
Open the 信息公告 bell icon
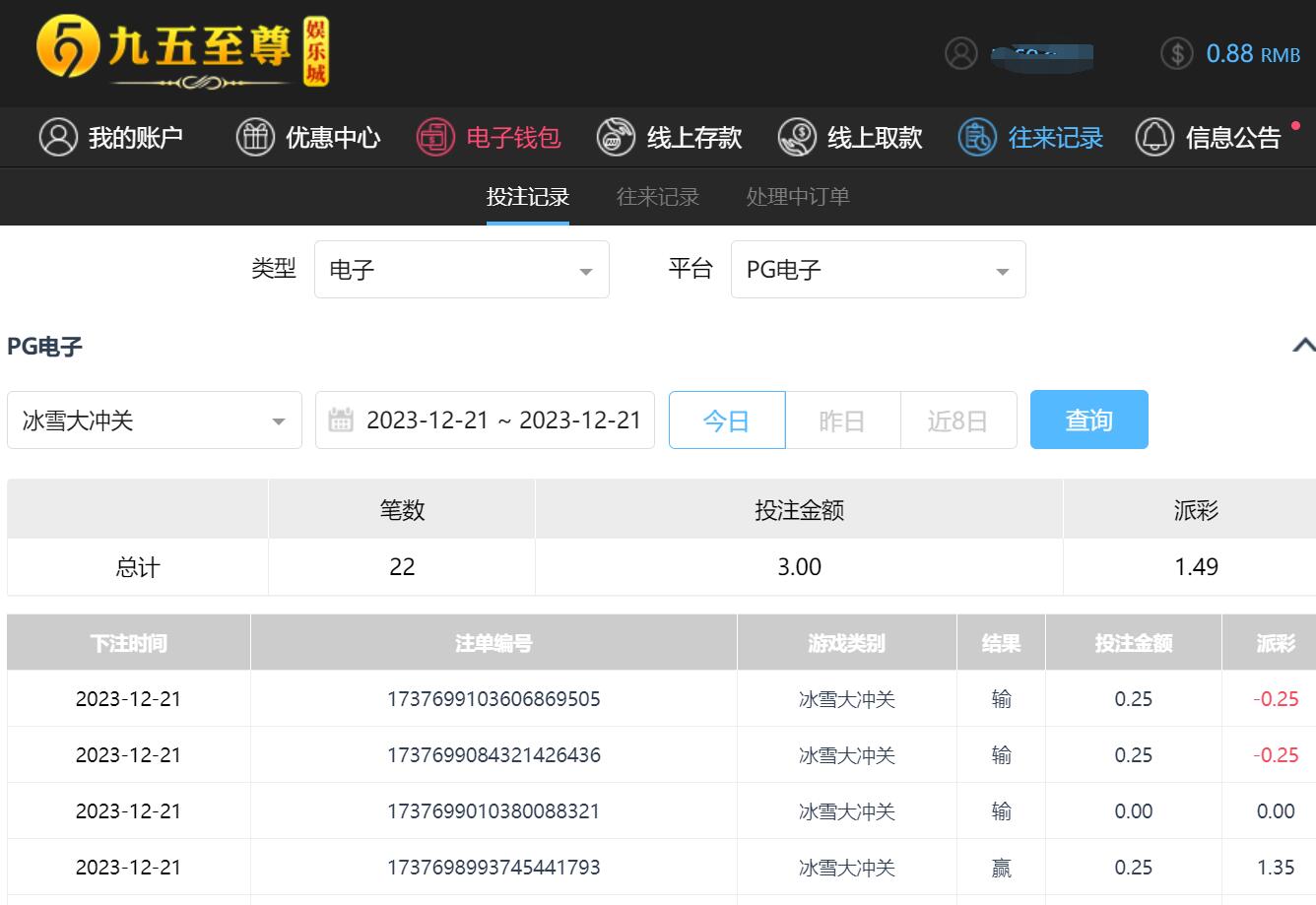(1154, 137)
